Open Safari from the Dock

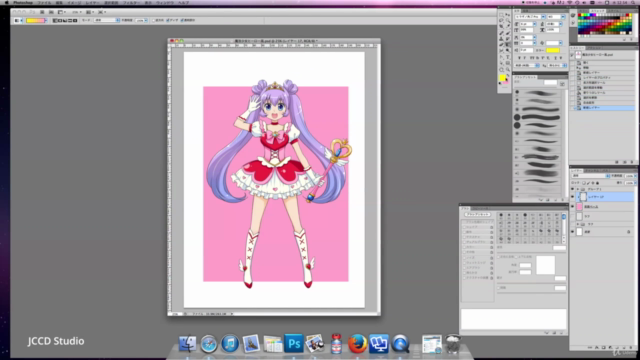click(209, 343)
